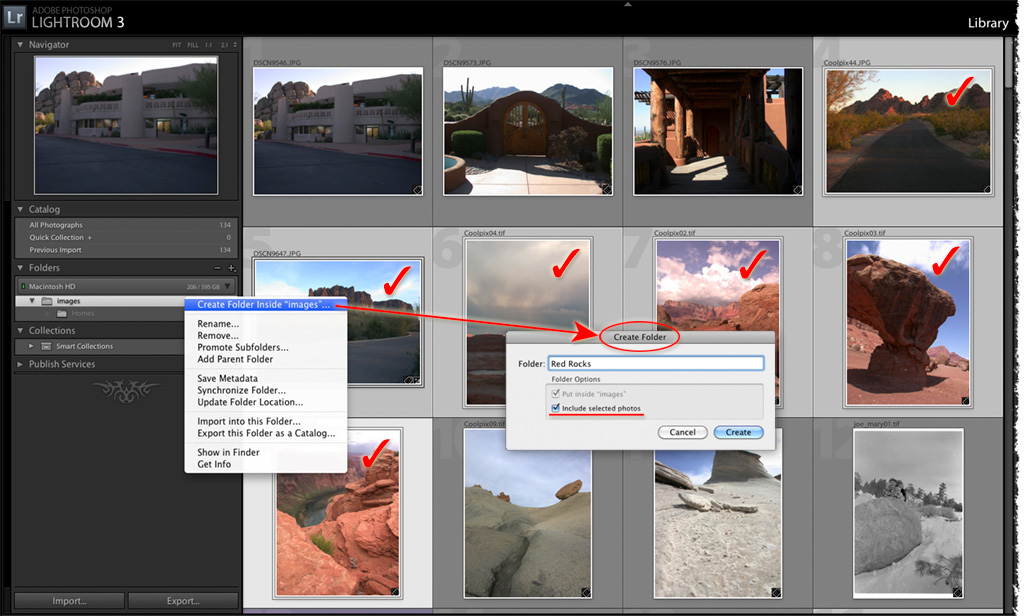This screenshot has height=616, width=1024.
Task: Click the Import... button
Action: [68, 600]
